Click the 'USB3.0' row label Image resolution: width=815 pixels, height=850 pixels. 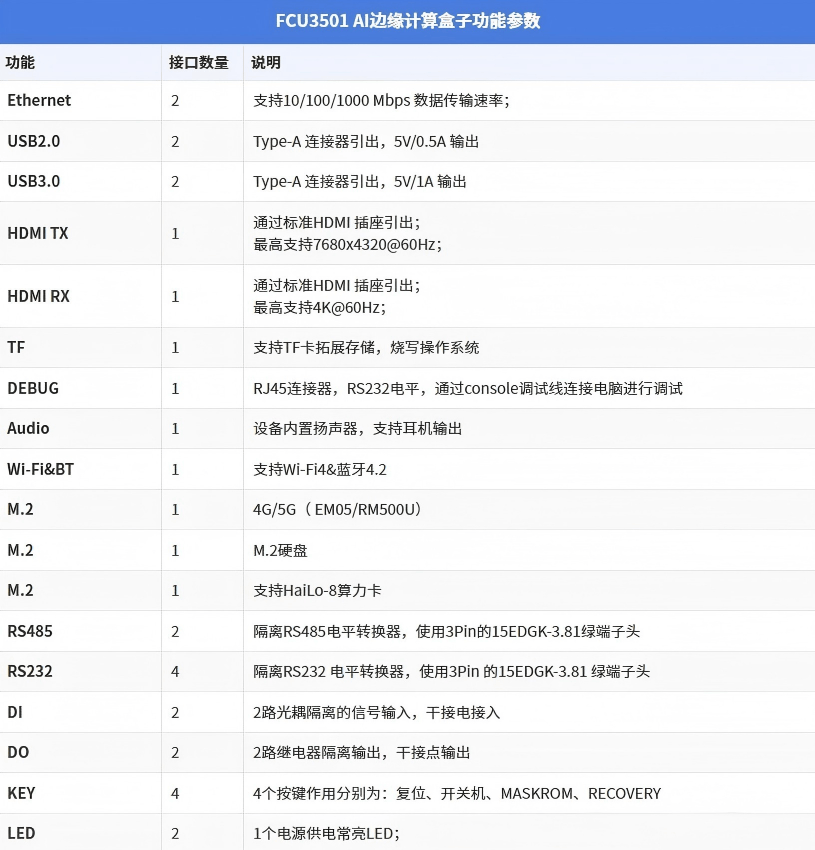[x=34, y=181]
